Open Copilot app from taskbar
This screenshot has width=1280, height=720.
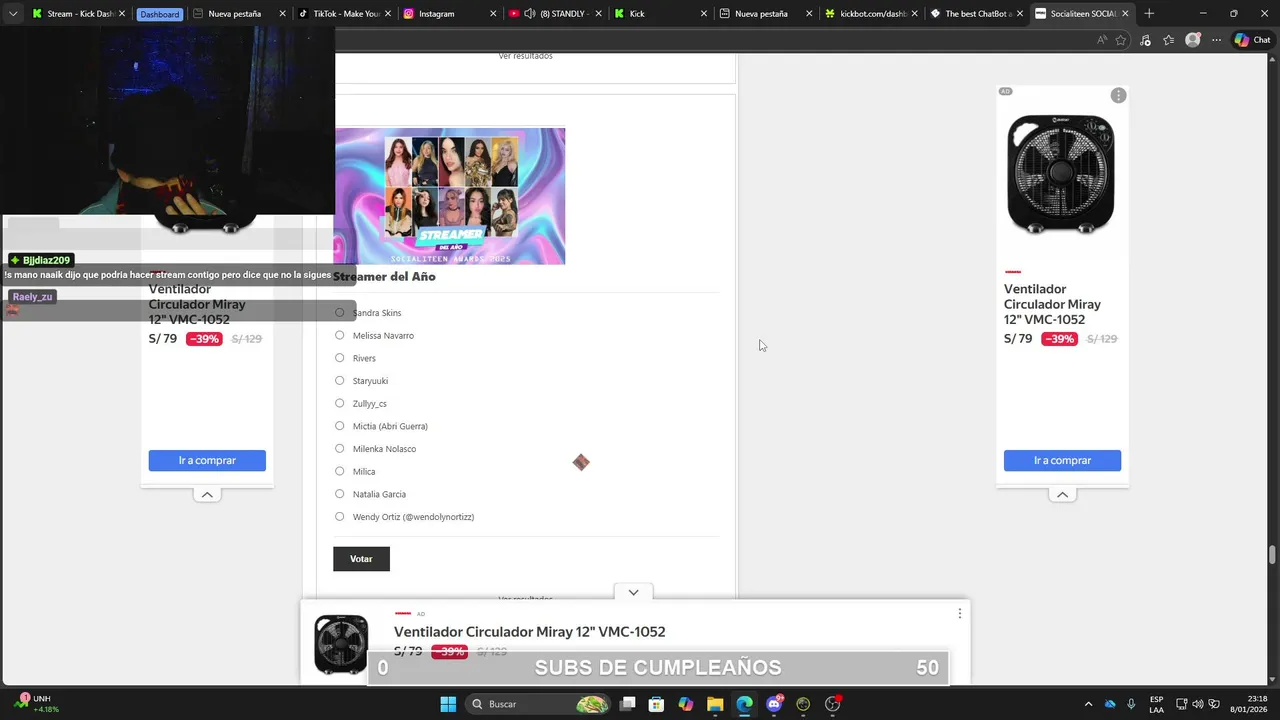coord(686,704)
